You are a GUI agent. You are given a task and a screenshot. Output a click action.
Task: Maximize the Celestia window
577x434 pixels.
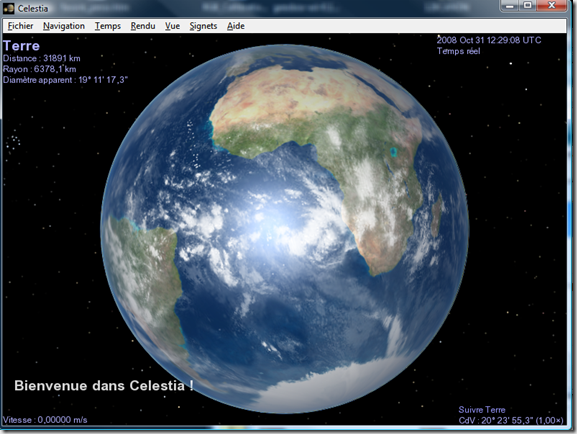pyautogui.click(x=528, y=6)
